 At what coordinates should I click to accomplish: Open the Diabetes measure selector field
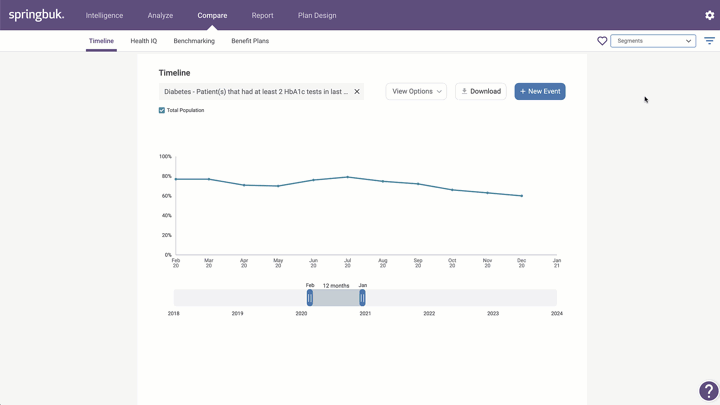click(x=255, y=91)
